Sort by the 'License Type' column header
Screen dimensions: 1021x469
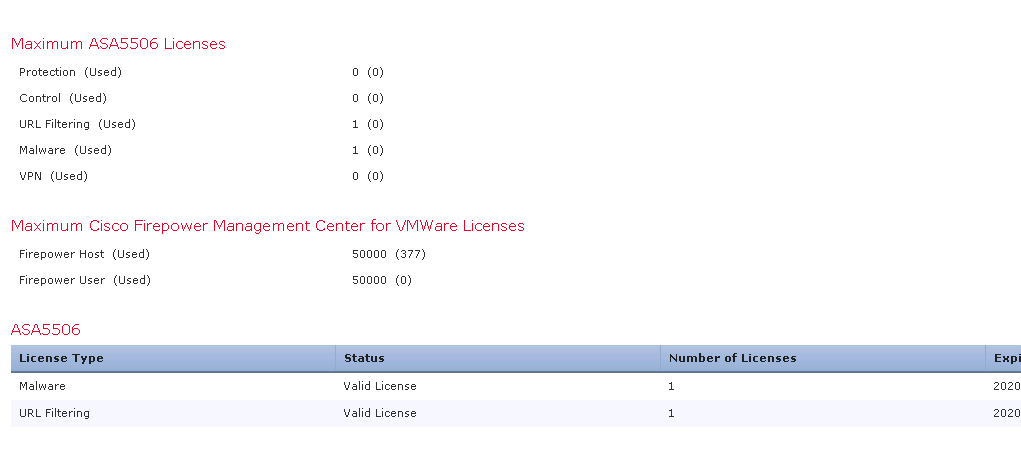pyautogui.click(x=173, y=358)
